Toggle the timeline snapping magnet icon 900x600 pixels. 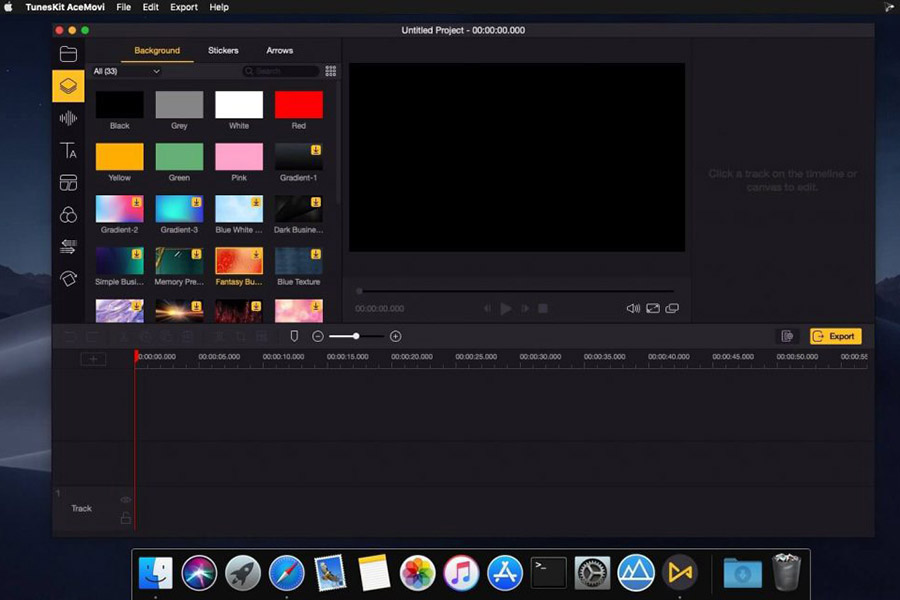(x=293, y=336)
